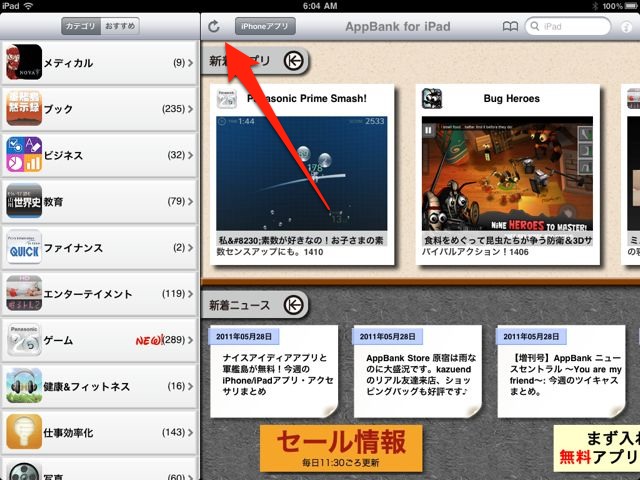Click the メディカル category label

click(68, 63)
